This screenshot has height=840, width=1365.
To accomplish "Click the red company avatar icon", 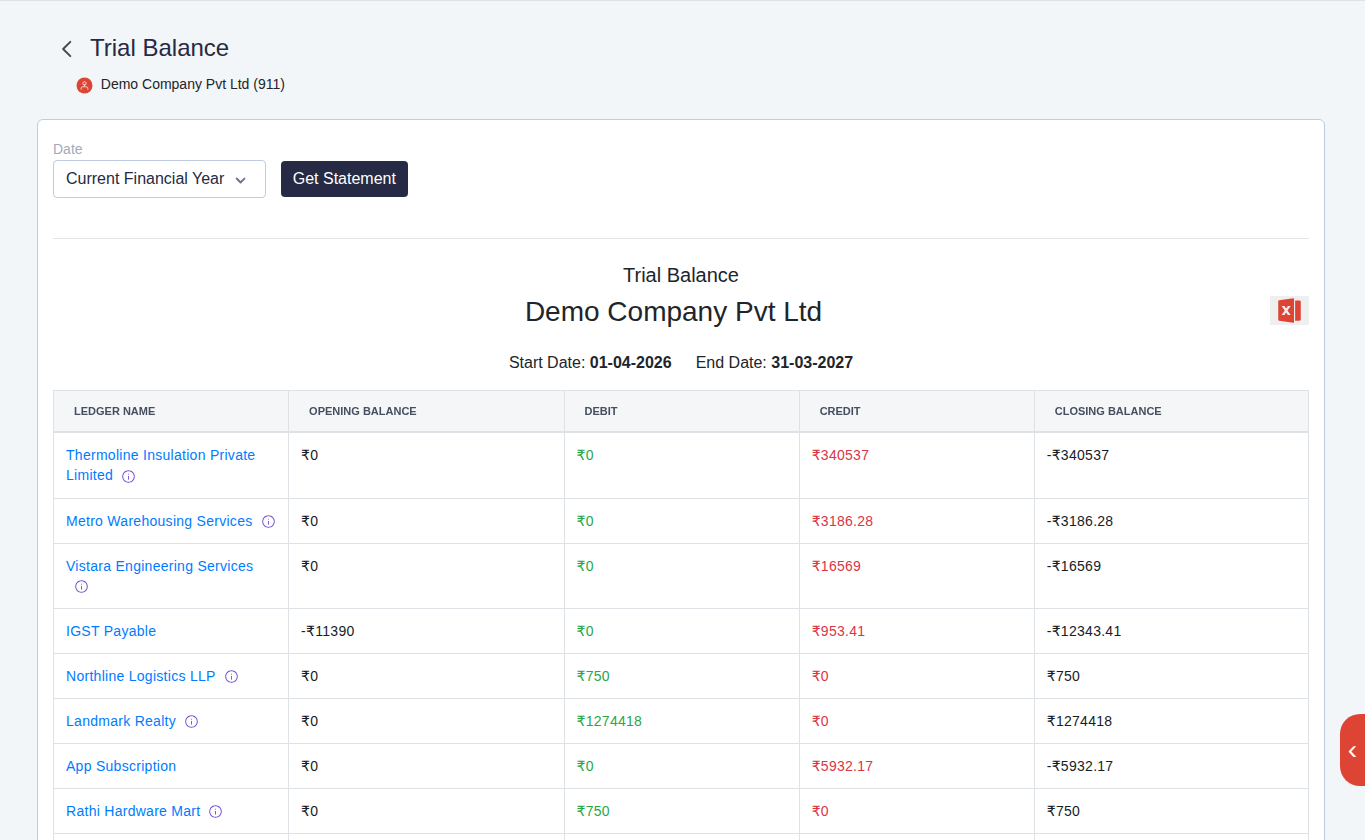I will tap(84, 85).
